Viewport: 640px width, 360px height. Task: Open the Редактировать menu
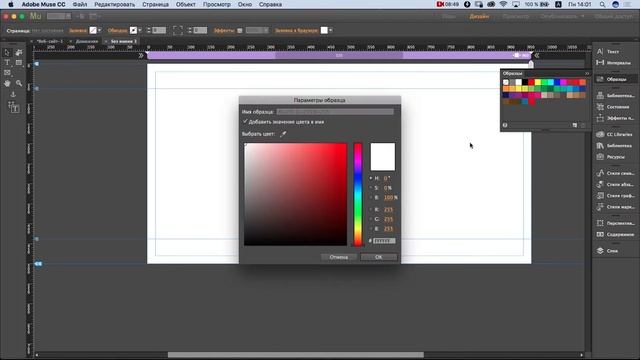coord(115,4)
